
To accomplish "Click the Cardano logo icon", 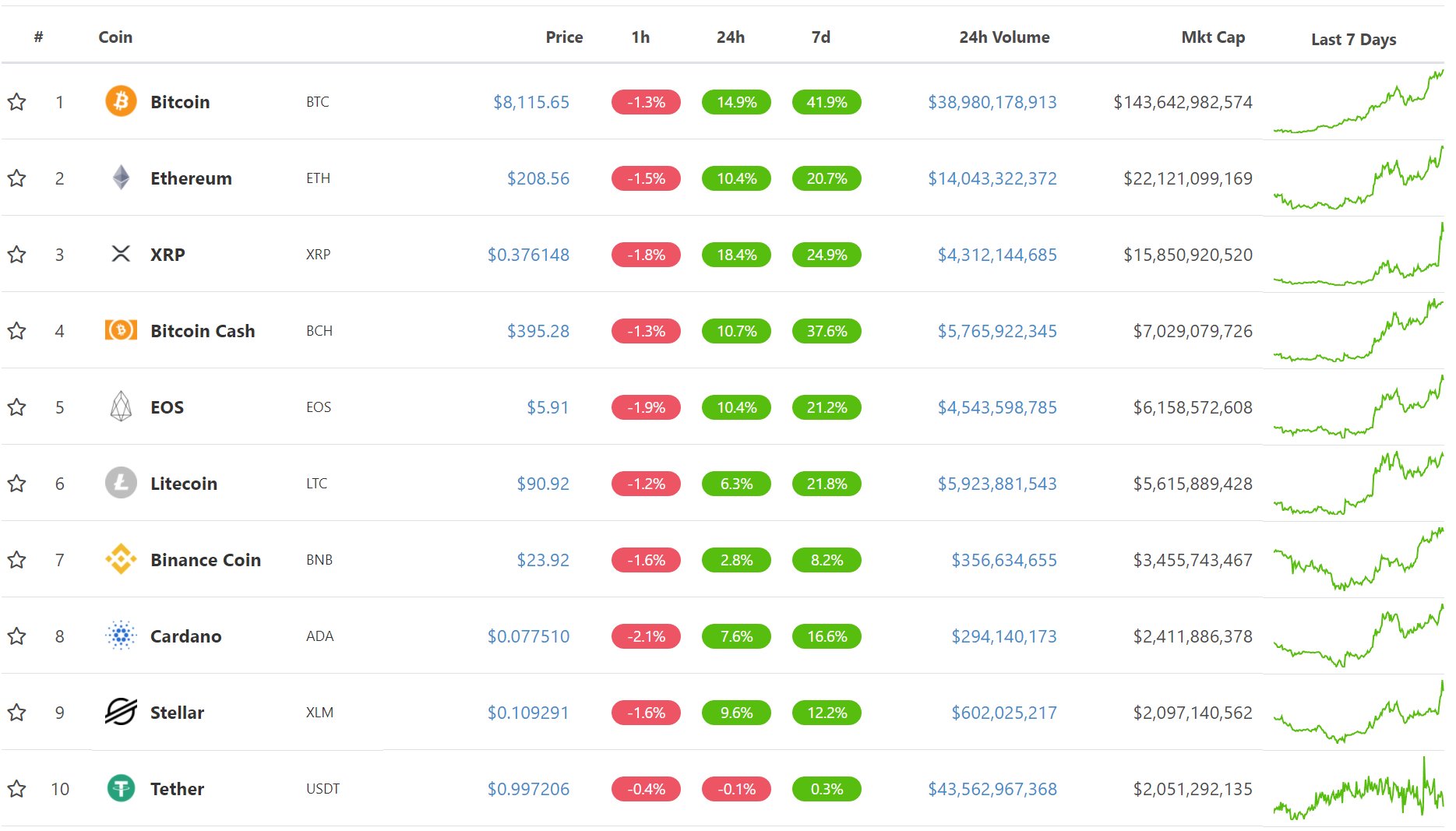I will pyautogui.click(x=121, y=636).
